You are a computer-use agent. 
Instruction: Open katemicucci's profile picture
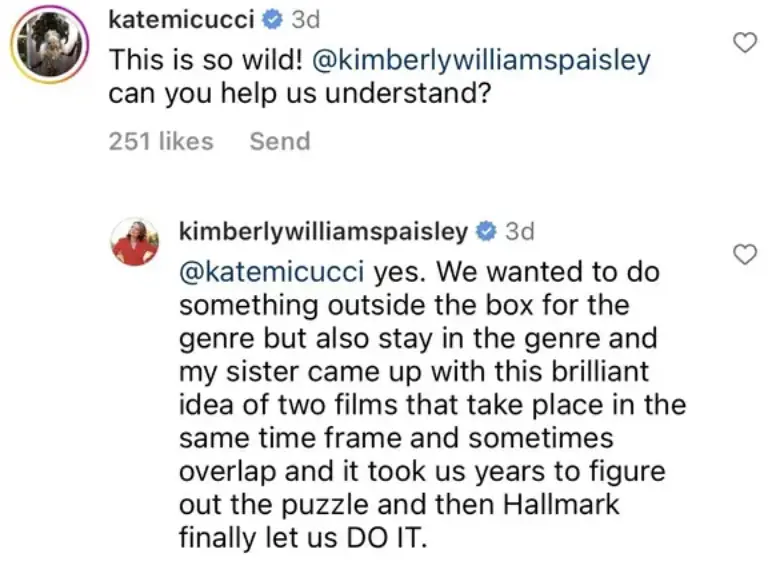49,46
